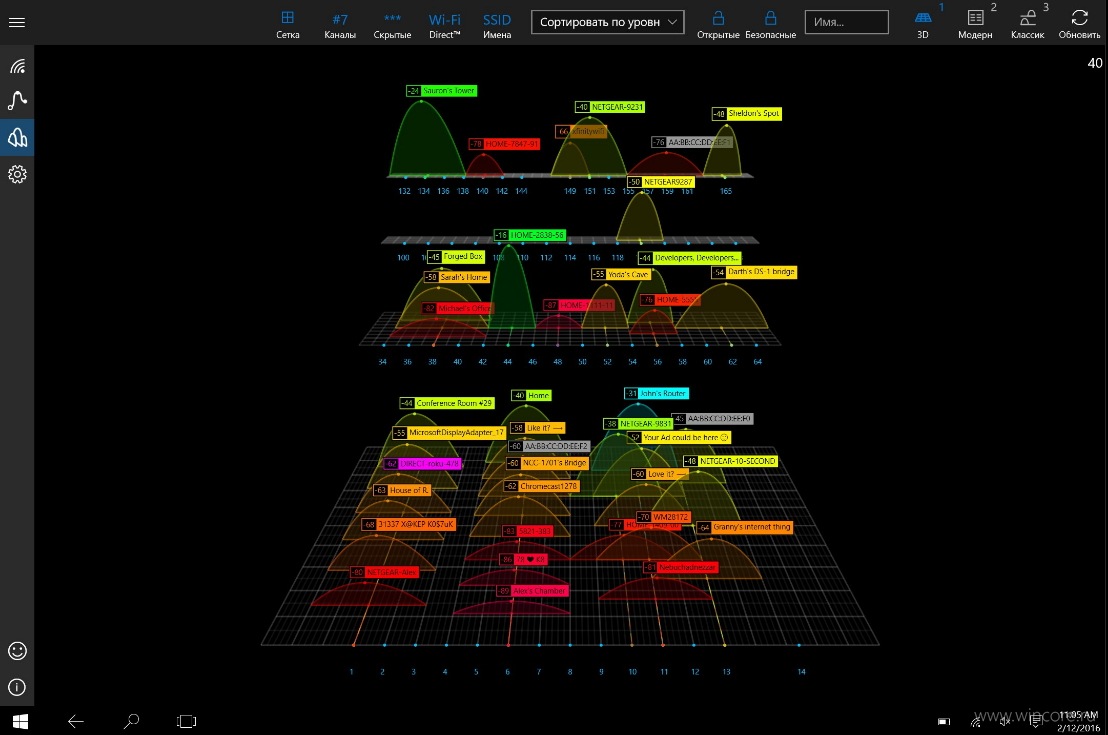Image resolution: width=1108 pixels, height=735 pixels.
Task: Click the taskbar back arrow
Action: point(76,721)
